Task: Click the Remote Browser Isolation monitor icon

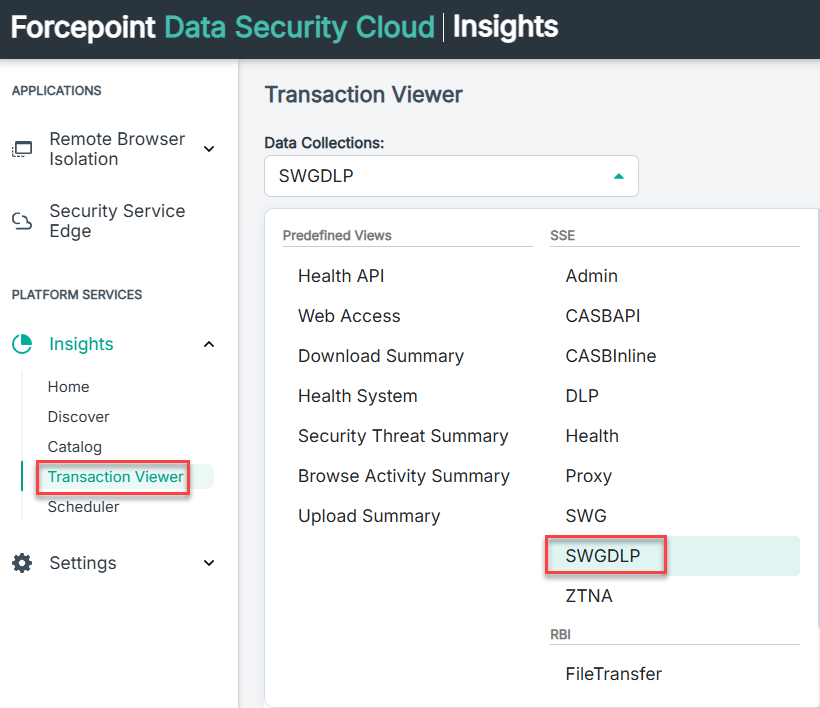Action: [21, 149]
